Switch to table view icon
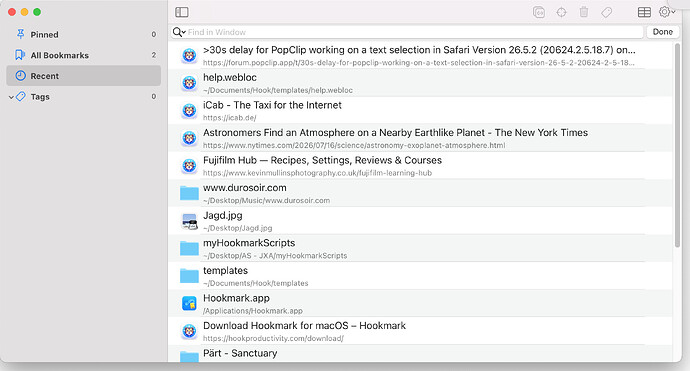The width and height of the screenshot is (690, 371). tap(644, 12)
